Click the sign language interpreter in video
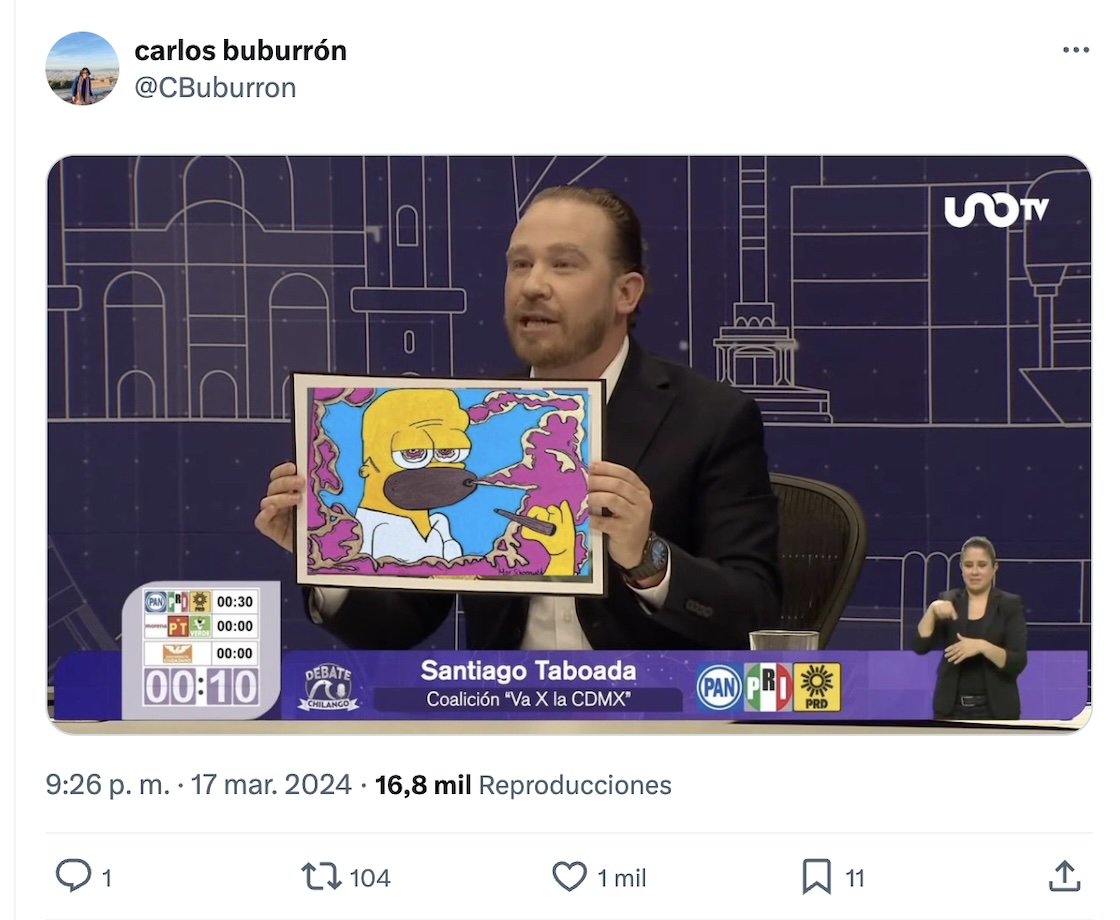This screenshot has height=920, width=1120. point(971,629)
